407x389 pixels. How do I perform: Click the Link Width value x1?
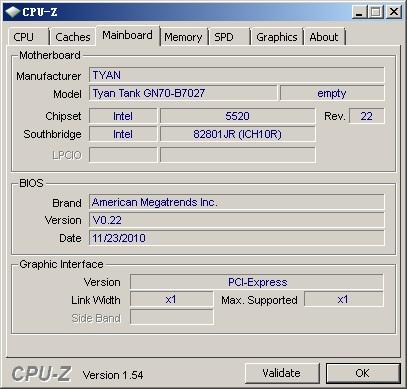click(x=171, y=299)
